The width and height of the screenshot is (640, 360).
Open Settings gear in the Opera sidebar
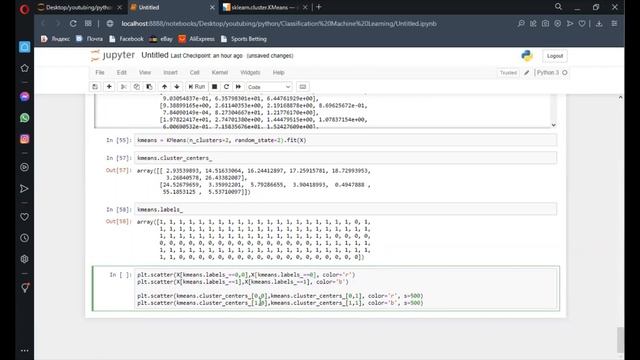24,259
